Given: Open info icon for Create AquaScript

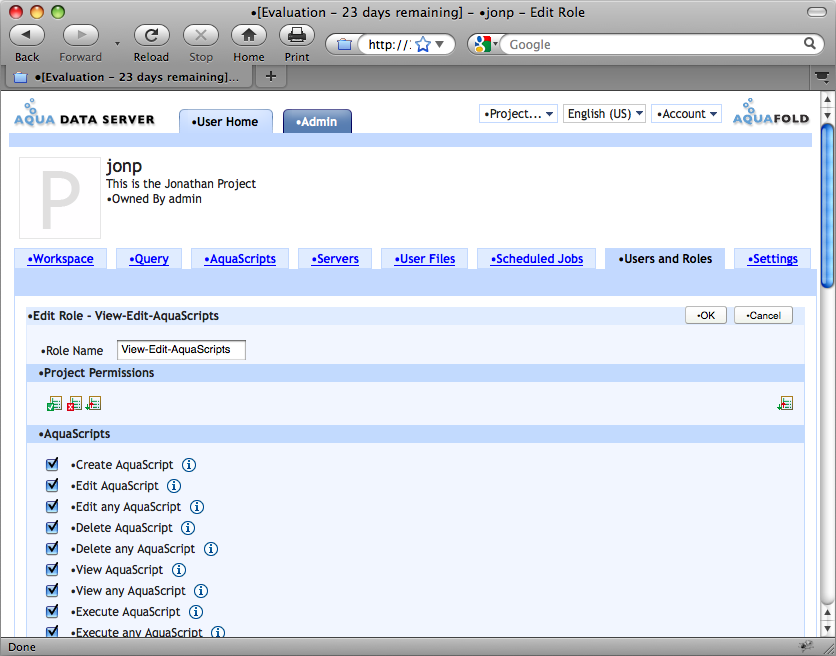Looking at the screenshot, I should point(189,465).
